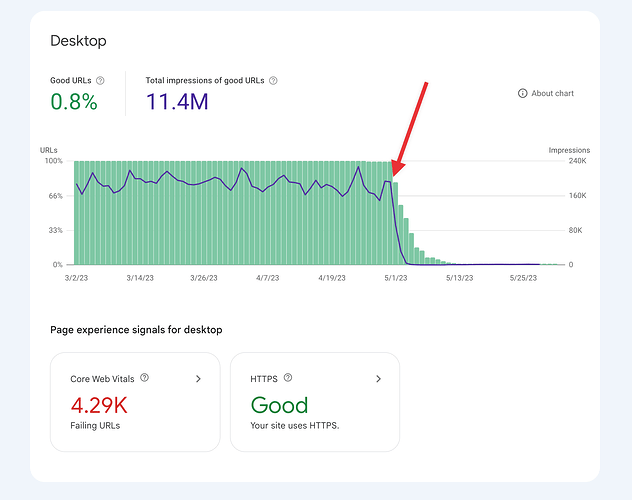Click the Failing URLs caption

pos(95,426)
